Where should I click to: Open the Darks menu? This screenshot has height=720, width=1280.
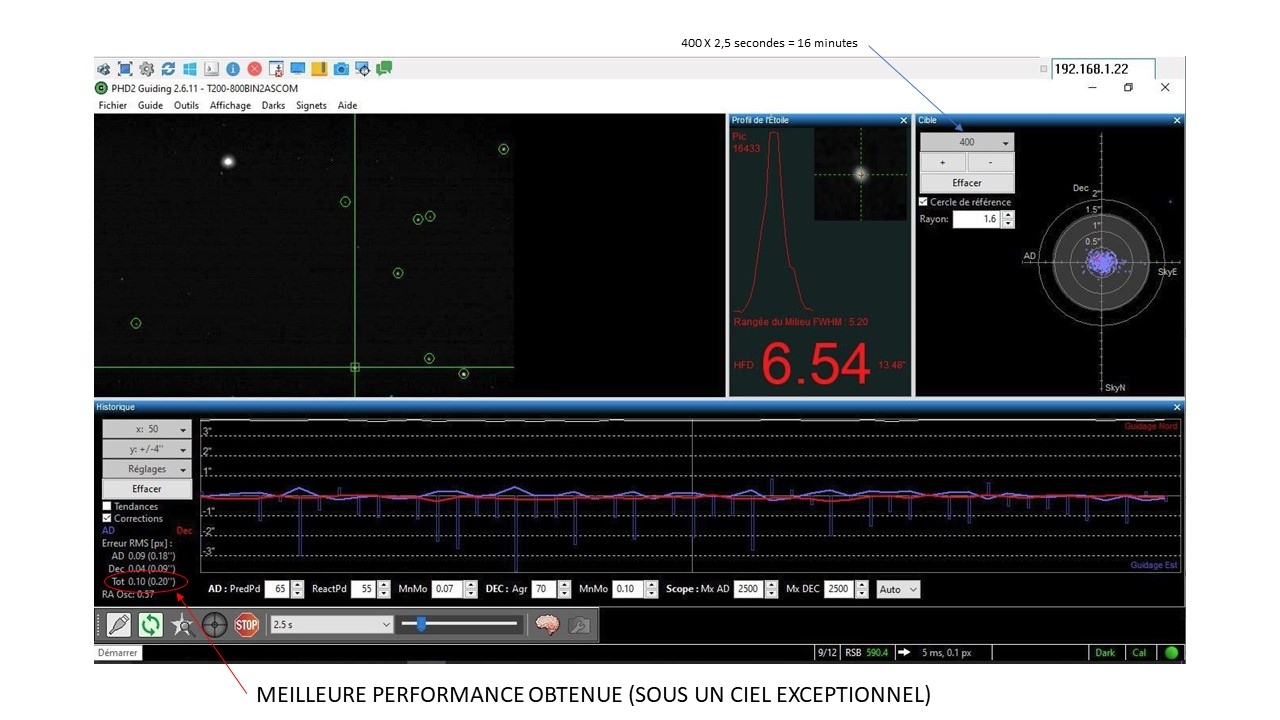(273, 105)
